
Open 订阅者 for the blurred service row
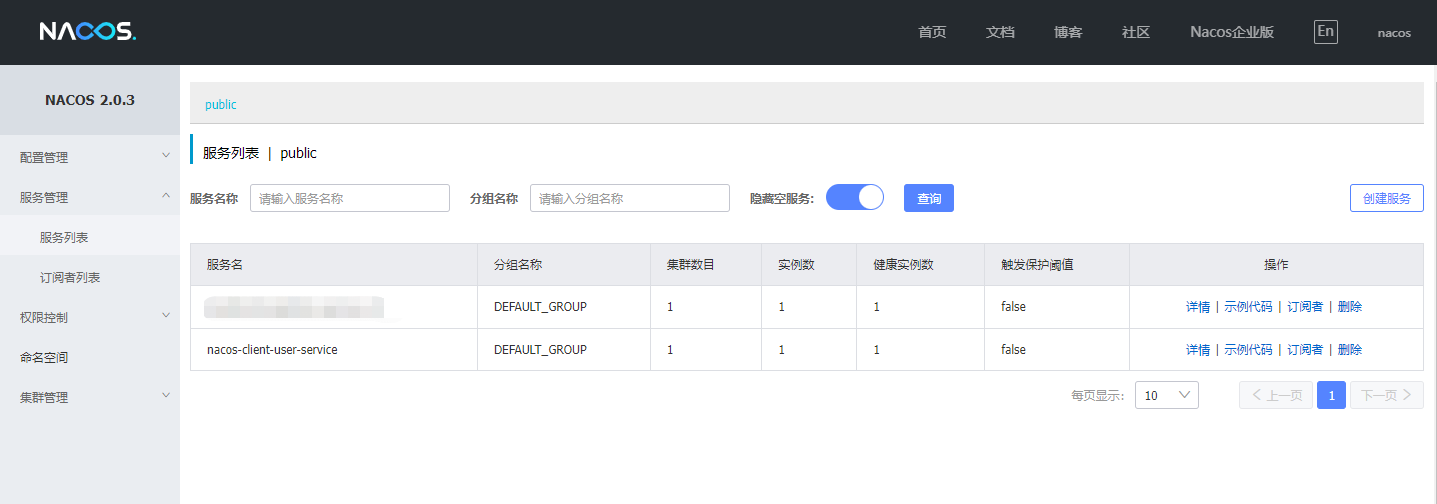(x=1305, y=307)
